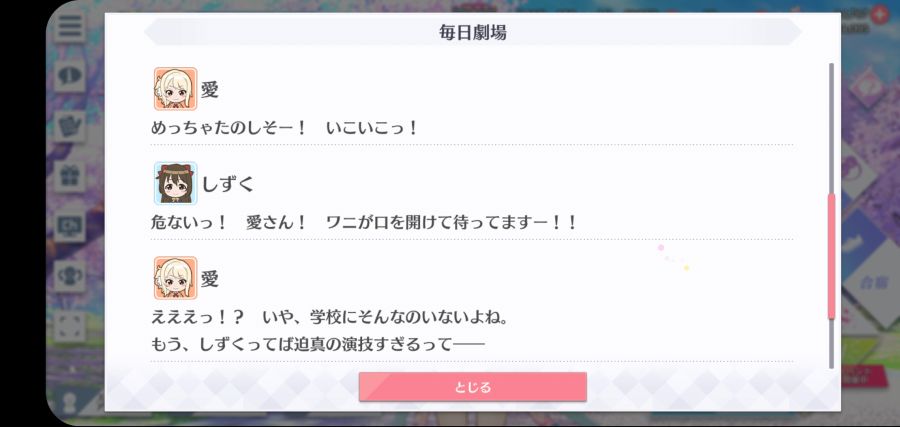Open the notices speech bubble icon
The image size is (900, 427).
pyautogui.click(x=70, y=75)
